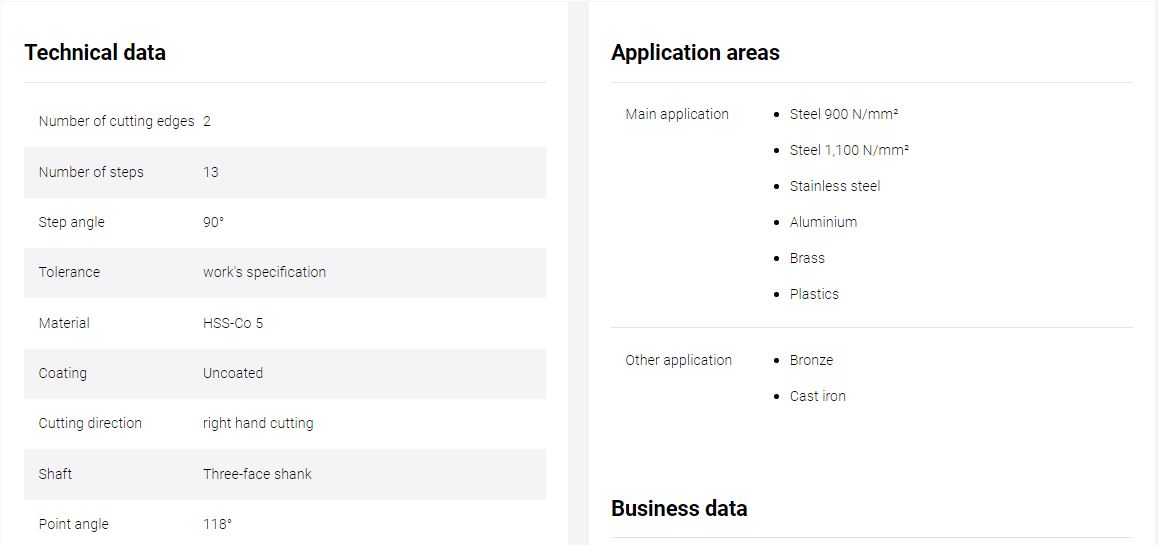Select the Number of steps value 13
1159x546 pixels.
pyautogui.click(x=211, y=172)
